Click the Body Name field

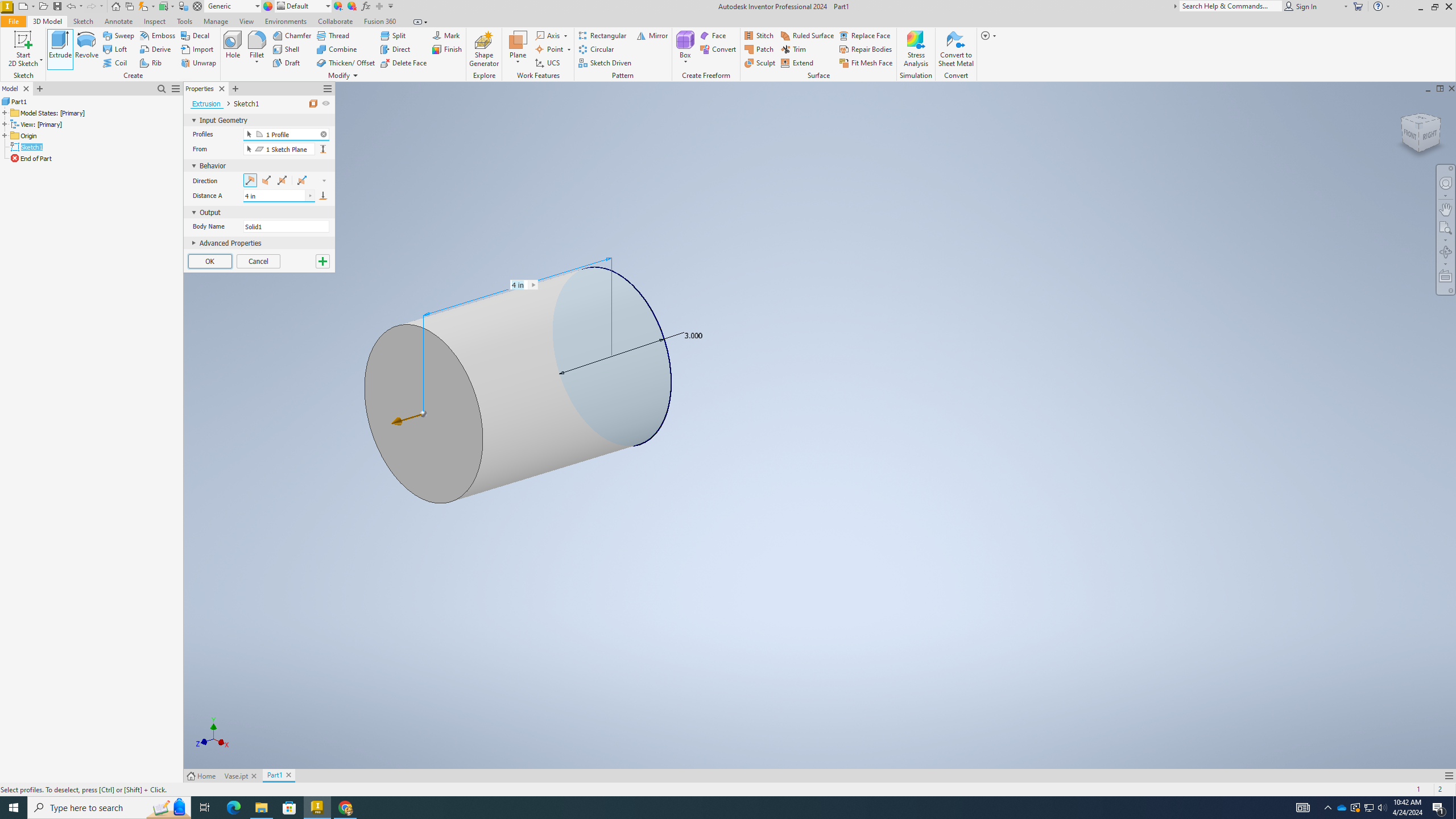coord(286,226)
